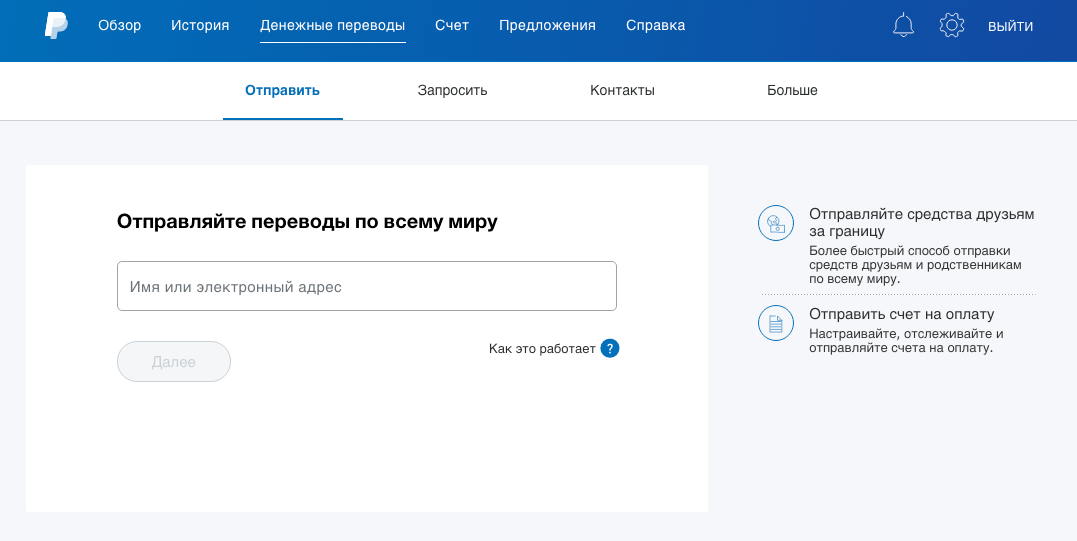Focus the Имя или электронный адрес field

coord(367,286)
